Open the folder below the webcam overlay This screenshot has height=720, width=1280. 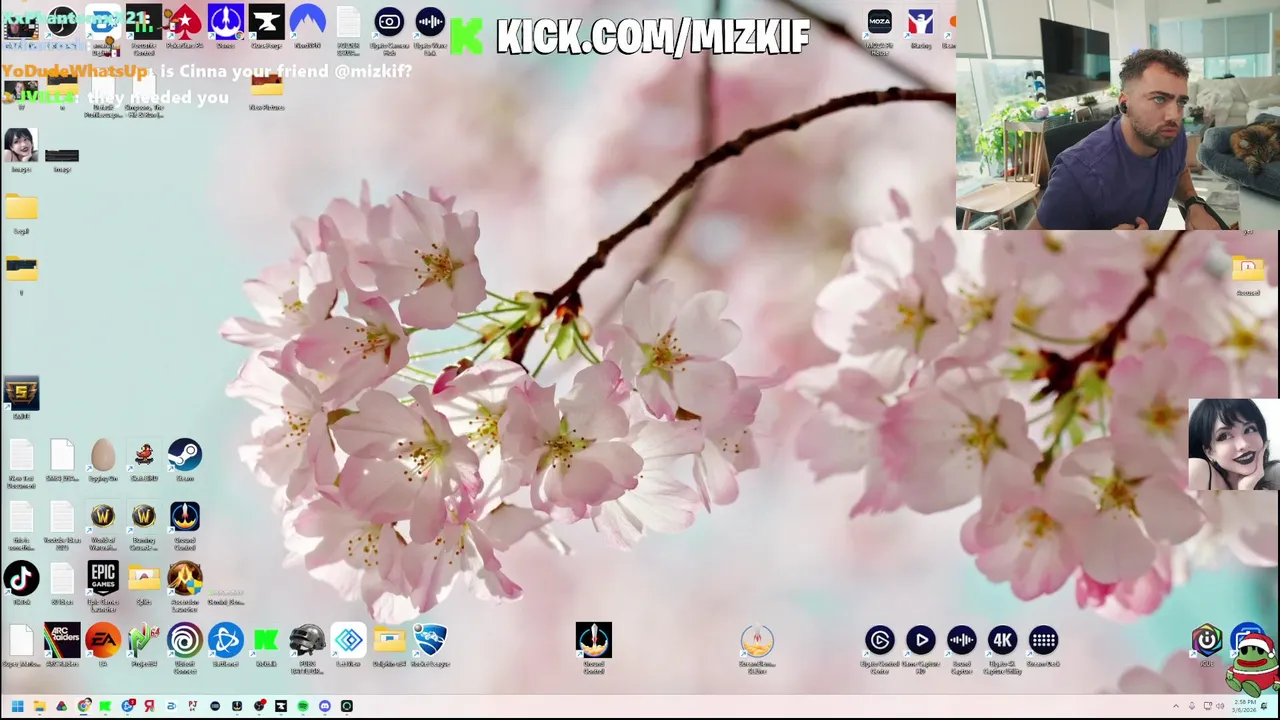pyautogui.click(x=1248, y=268)
